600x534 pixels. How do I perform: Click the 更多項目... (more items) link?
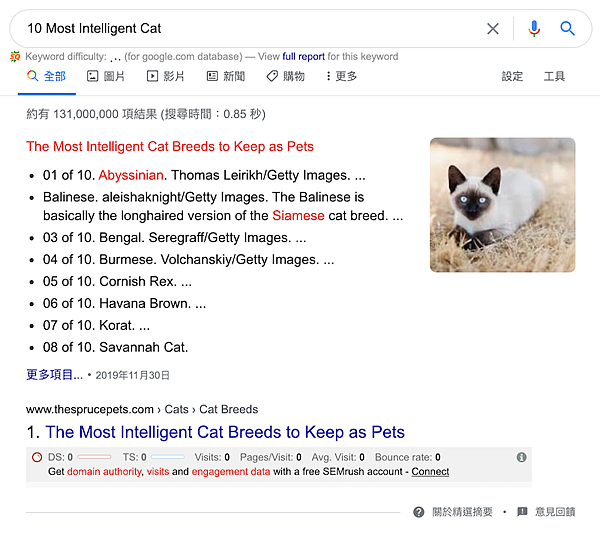point(54,375)
